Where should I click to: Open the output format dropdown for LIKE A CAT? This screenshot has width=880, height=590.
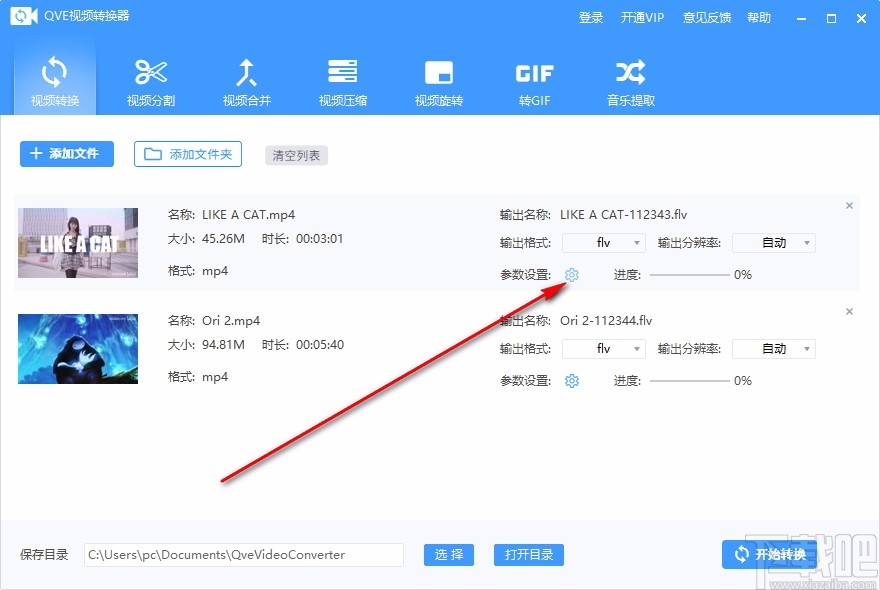604,242
